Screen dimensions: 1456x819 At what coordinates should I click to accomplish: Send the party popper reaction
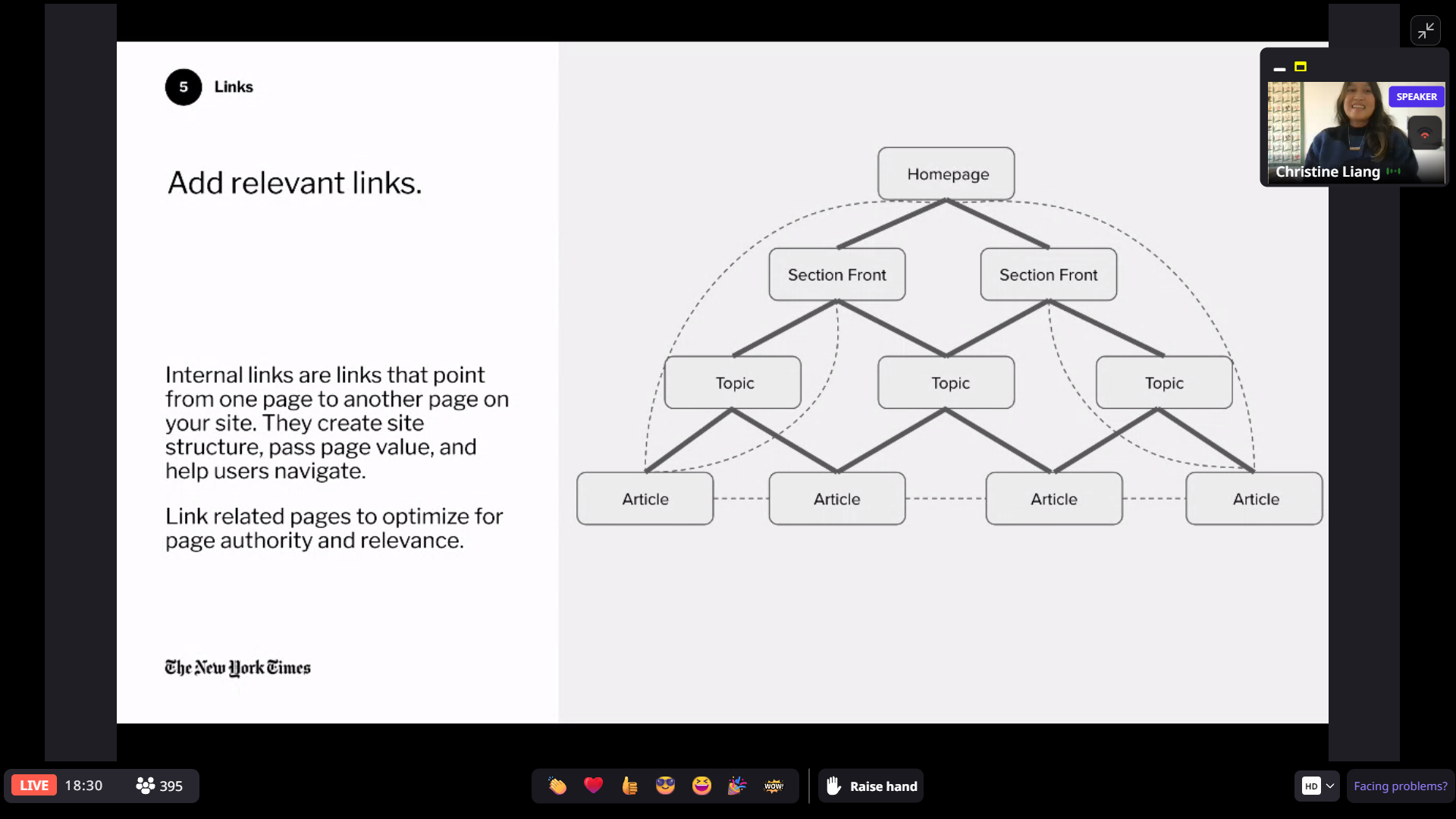coord(738,786)
